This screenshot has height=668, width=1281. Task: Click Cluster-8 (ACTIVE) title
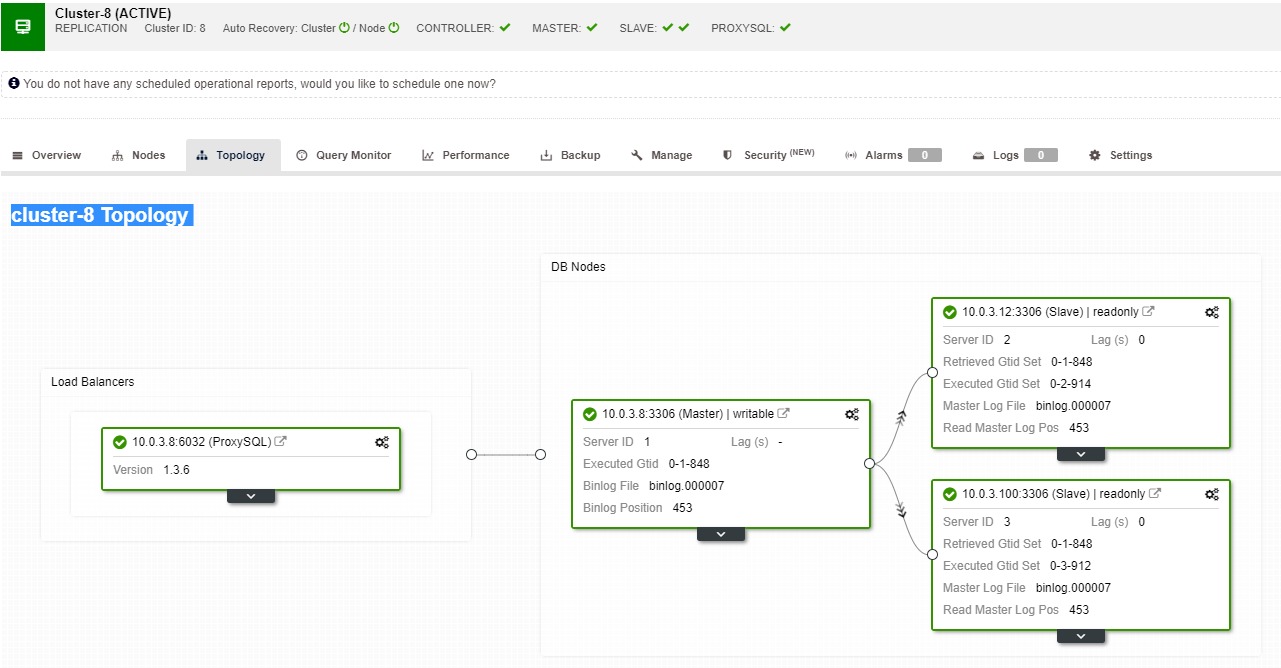(x=113, y=13)
